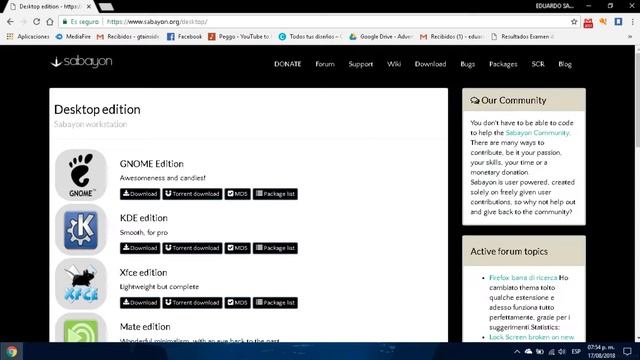The height and width of the screenshot is (360, 640).
Task: Open Packages navigation item
Action: (503, 64)
